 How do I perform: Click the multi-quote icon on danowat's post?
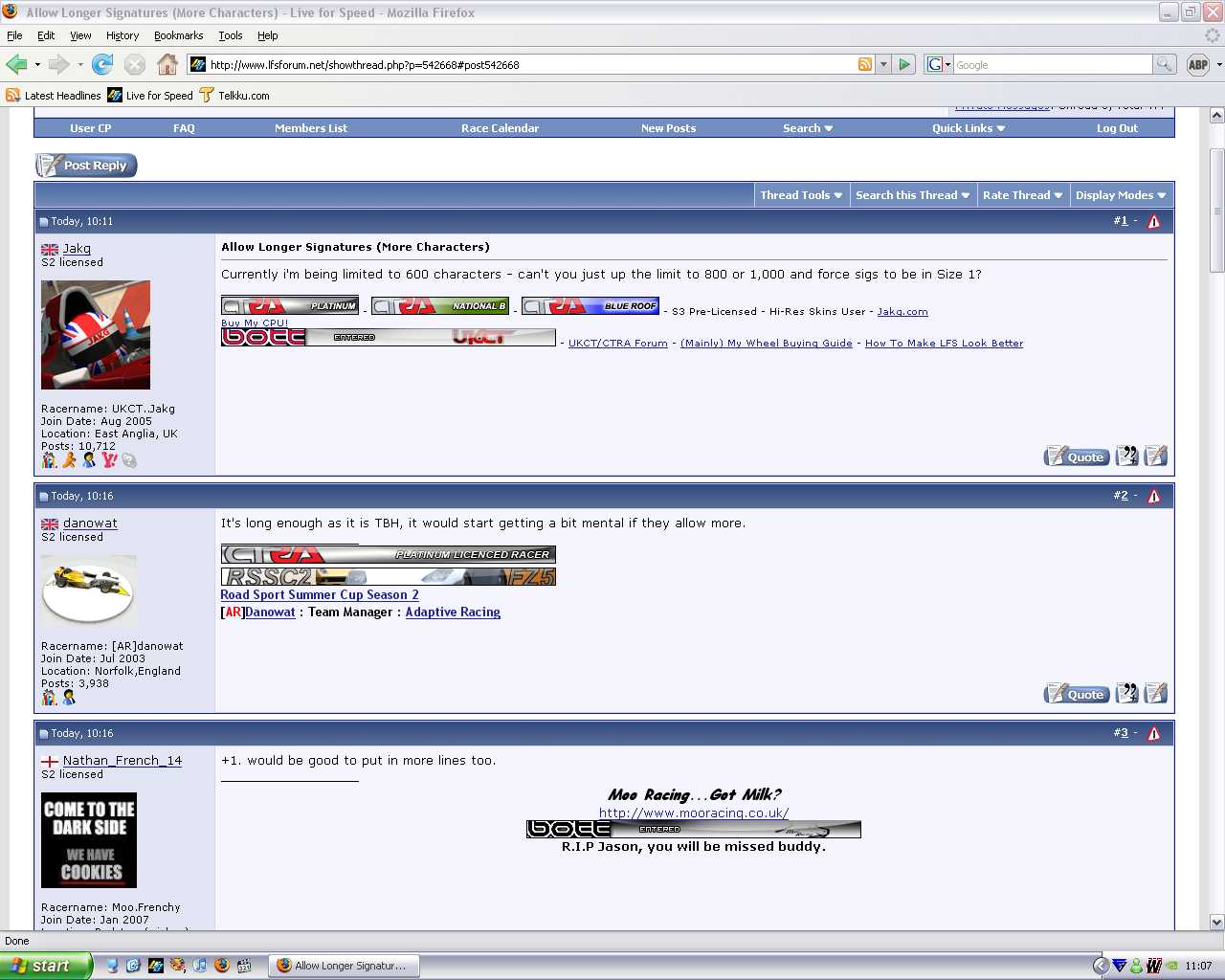point(1127,694)
